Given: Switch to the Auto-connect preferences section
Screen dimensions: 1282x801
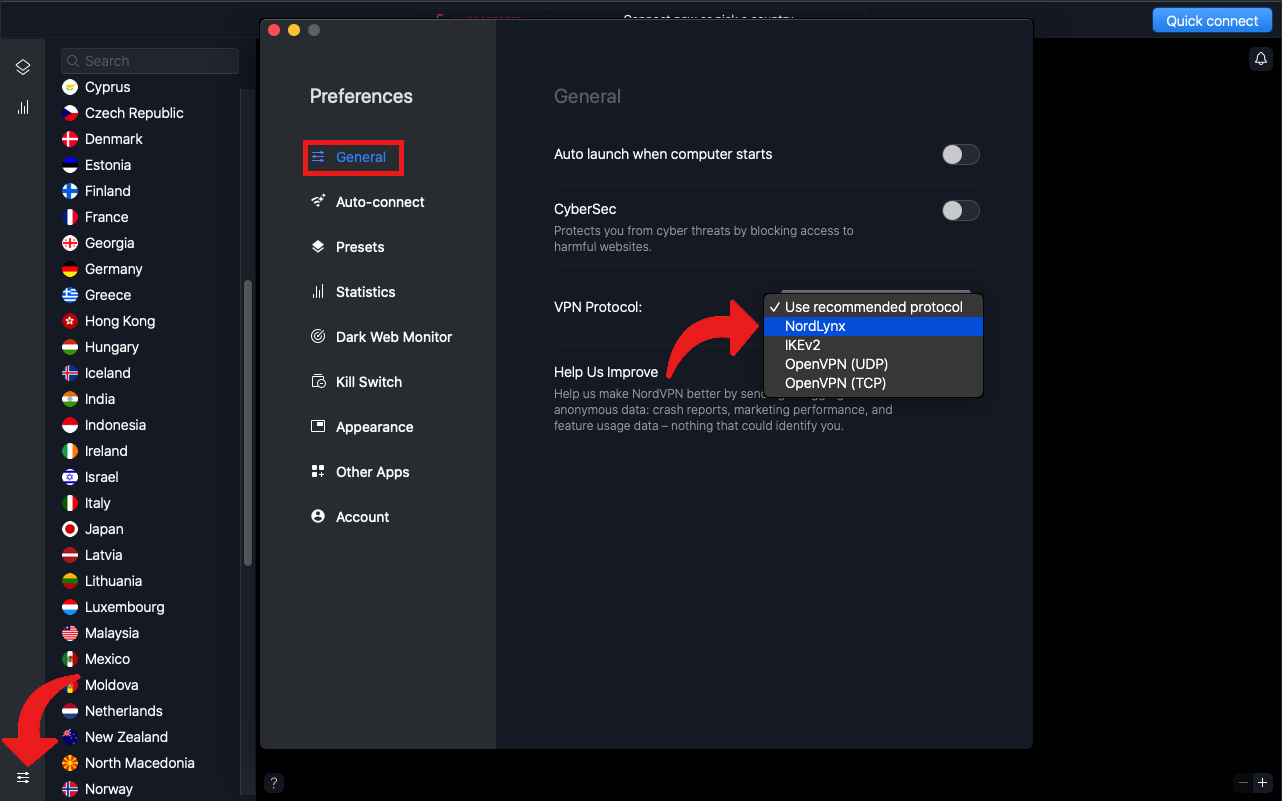Looking at the screenshot, I should 379,202.
